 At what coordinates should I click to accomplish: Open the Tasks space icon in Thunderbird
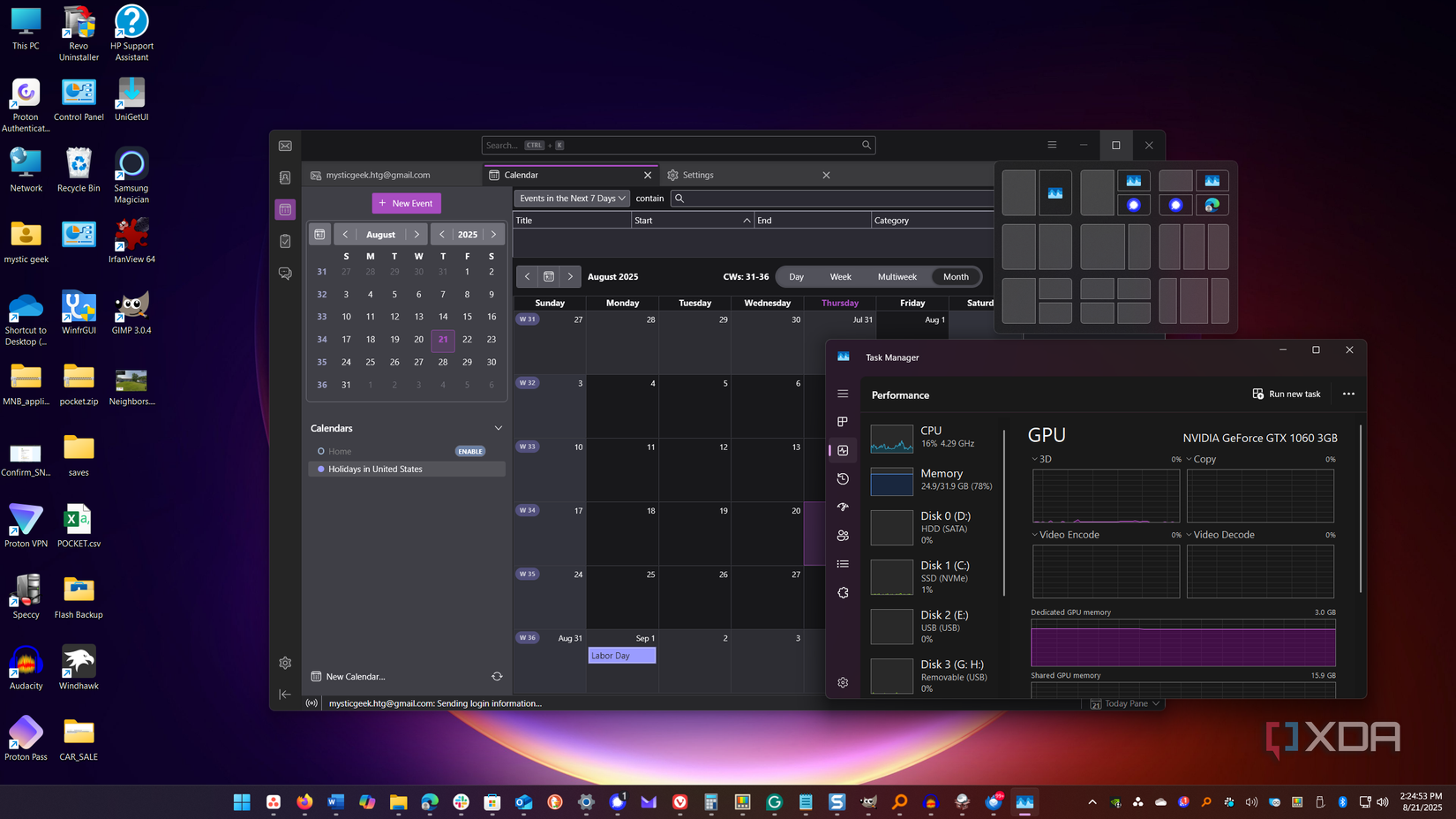pos(285,241)
